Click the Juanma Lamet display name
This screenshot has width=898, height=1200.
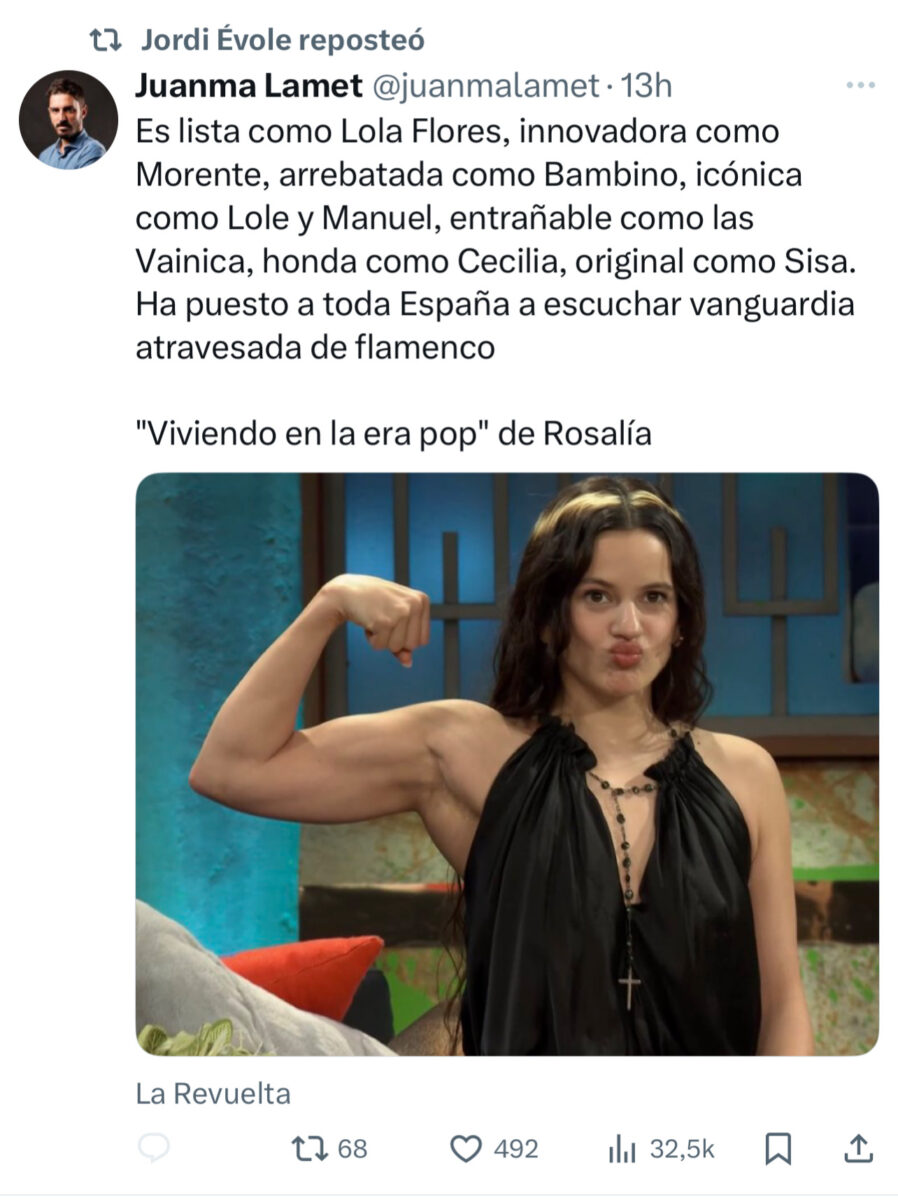[249, 87]
